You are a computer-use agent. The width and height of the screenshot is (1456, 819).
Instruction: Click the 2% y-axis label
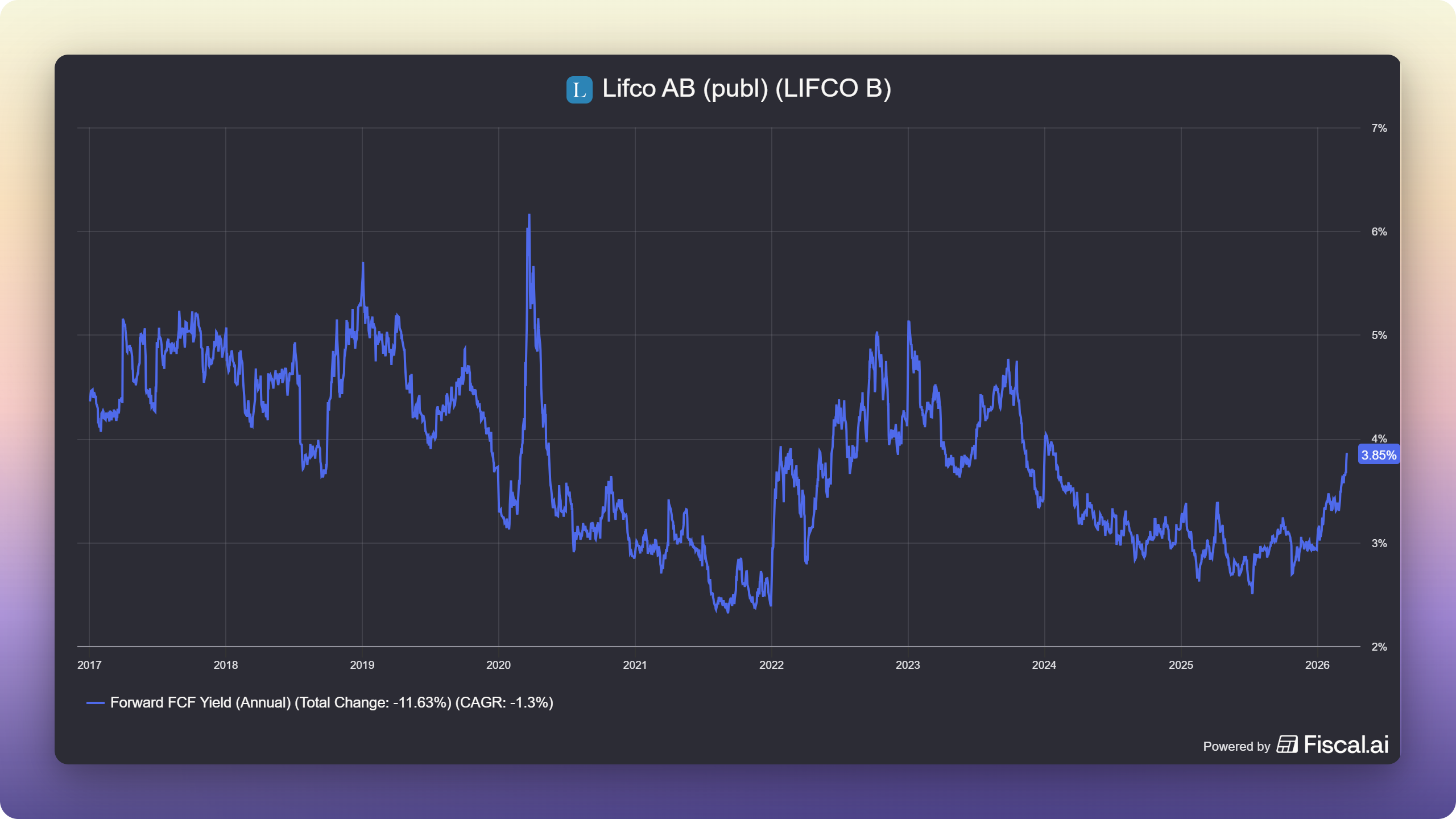pyautogui.click(x=1379, y=647)
